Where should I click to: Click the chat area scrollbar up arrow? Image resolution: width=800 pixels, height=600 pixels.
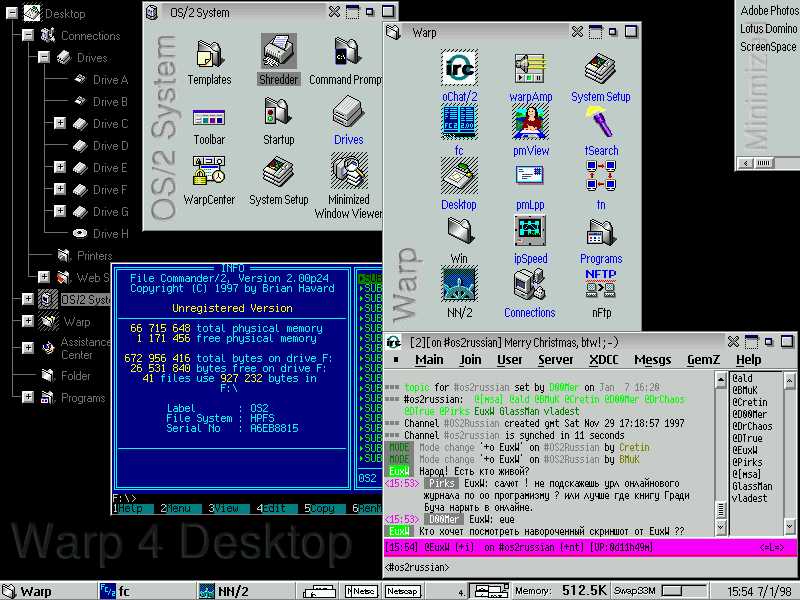coord(721,380)
